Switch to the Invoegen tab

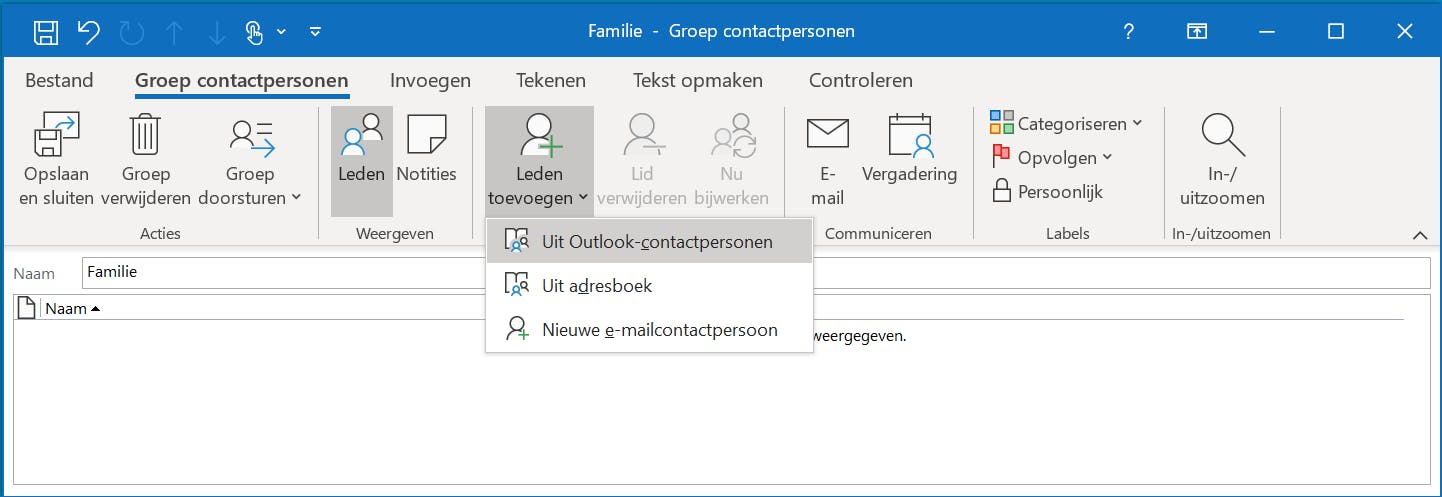[x=430, y=81]
